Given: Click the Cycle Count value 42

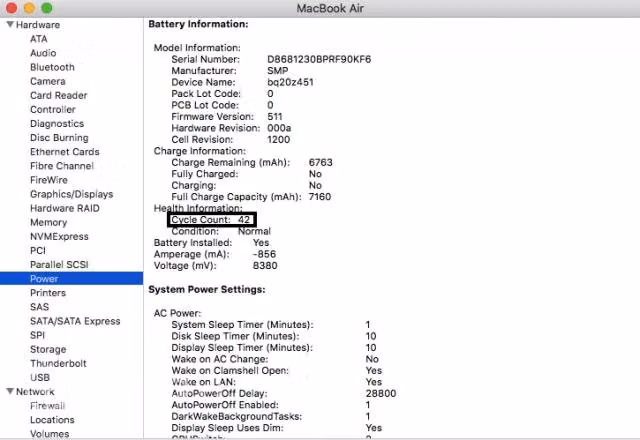Looking at the screenshot, I should coord(244,220).
